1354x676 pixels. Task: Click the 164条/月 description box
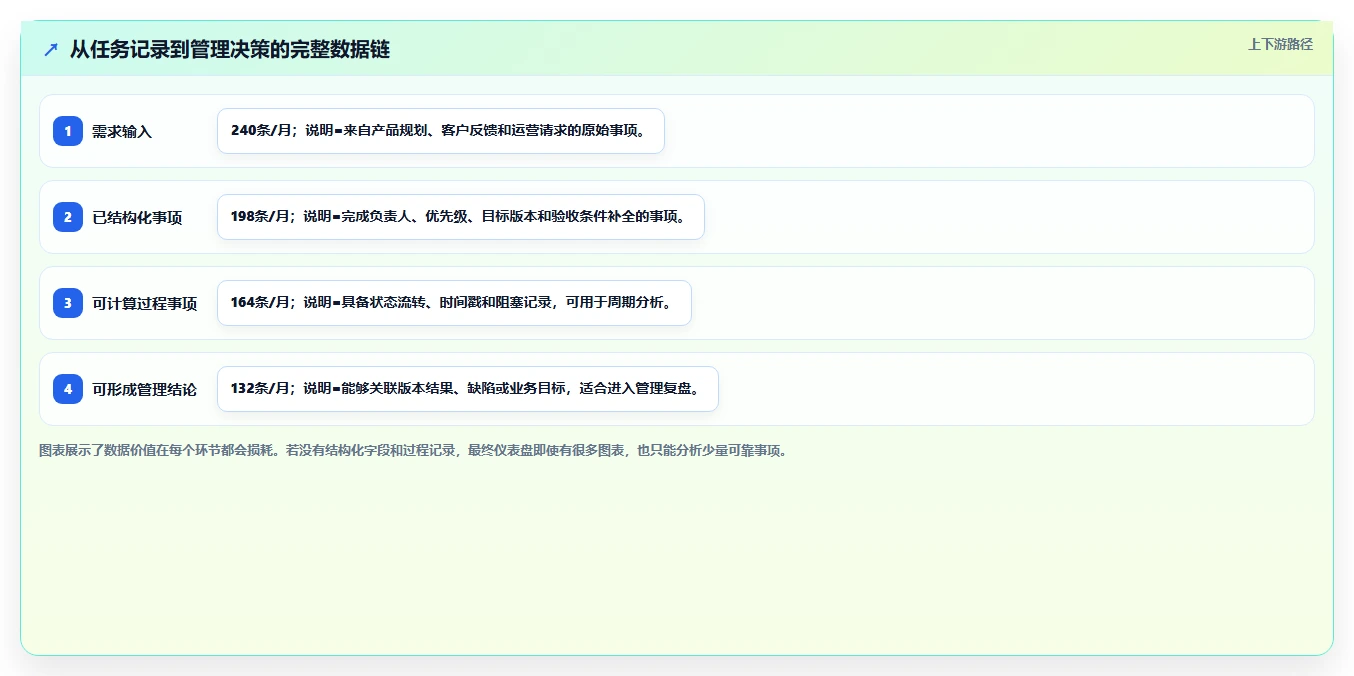tap(454, 303)
